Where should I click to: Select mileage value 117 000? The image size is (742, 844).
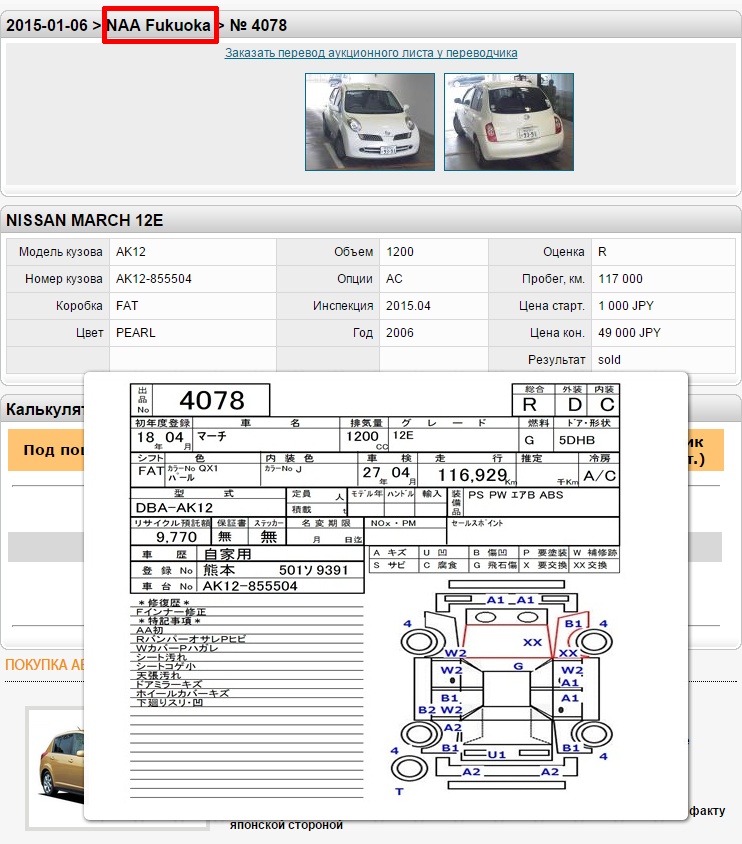pos(620,279)
